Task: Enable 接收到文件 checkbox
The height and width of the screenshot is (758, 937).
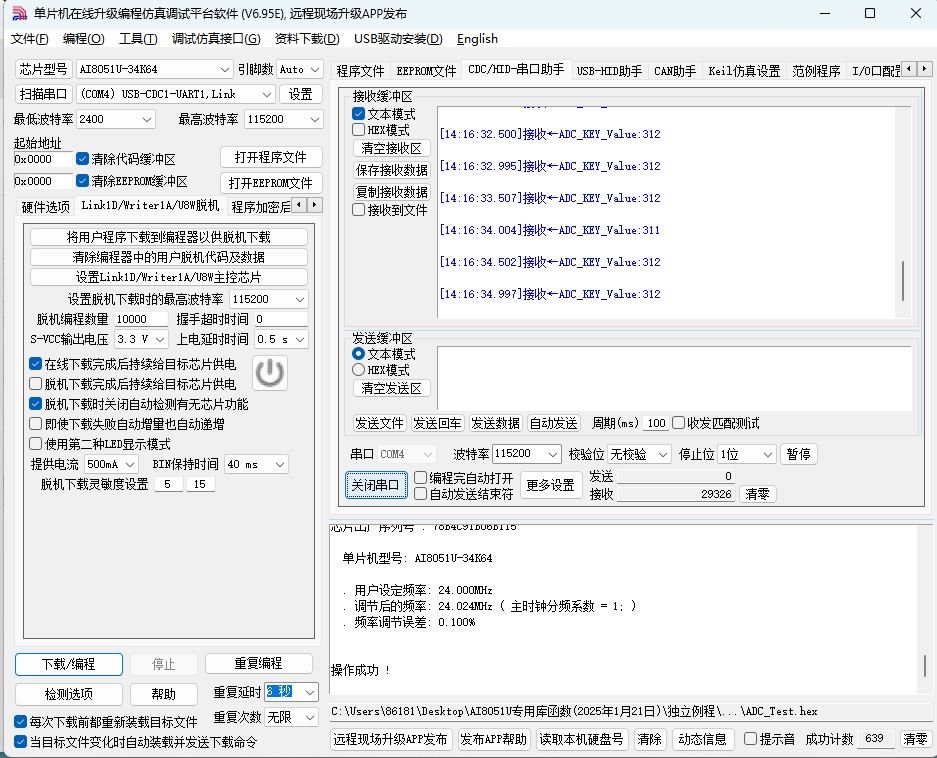Action: pyautogui.click(x=359, y=210)
